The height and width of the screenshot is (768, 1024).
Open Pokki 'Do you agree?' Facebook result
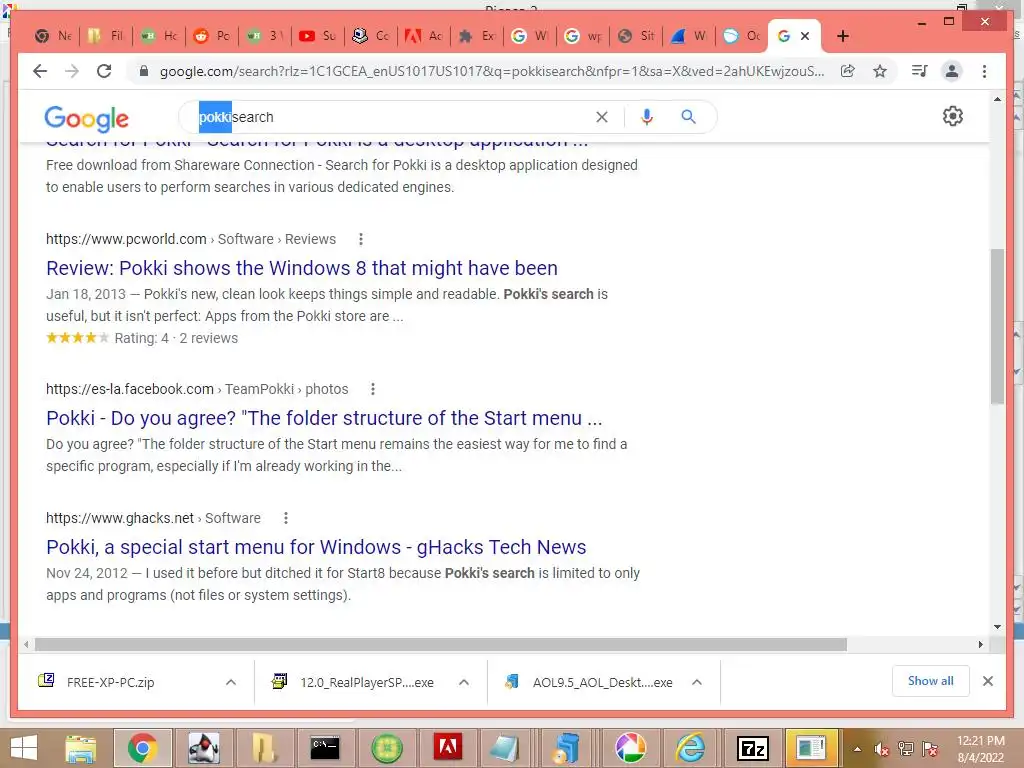pos(324,418)
